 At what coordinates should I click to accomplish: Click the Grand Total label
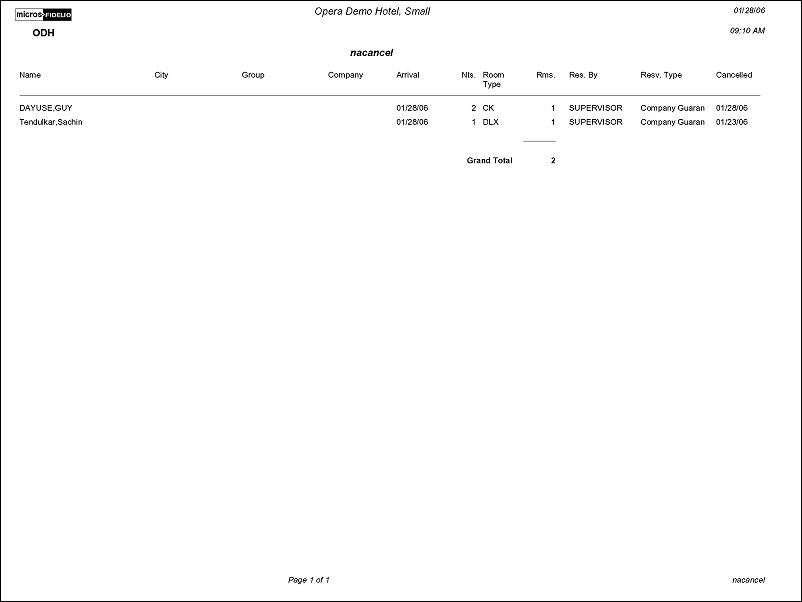(489, 160)
